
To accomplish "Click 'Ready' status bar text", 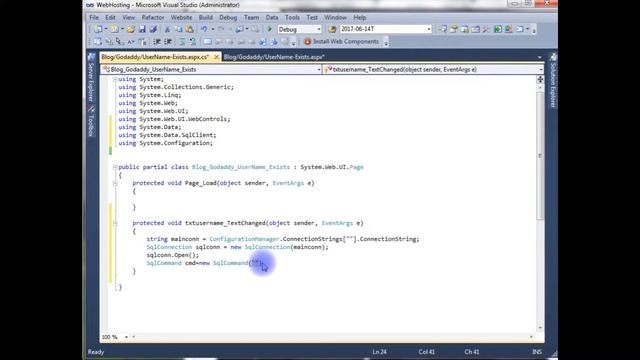I will point(96,352).
